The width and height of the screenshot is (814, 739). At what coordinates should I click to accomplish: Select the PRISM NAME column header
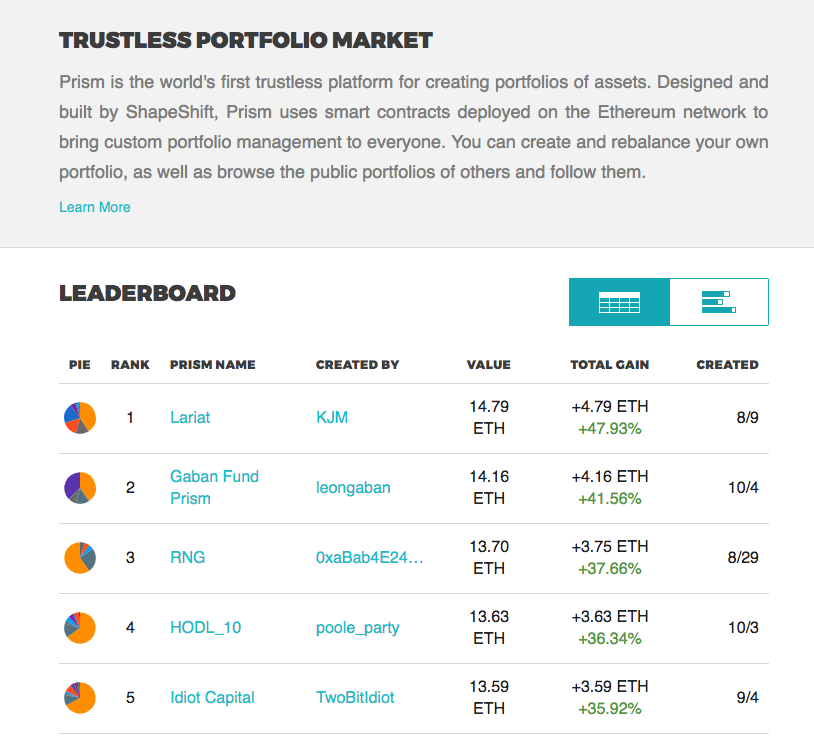212,364
